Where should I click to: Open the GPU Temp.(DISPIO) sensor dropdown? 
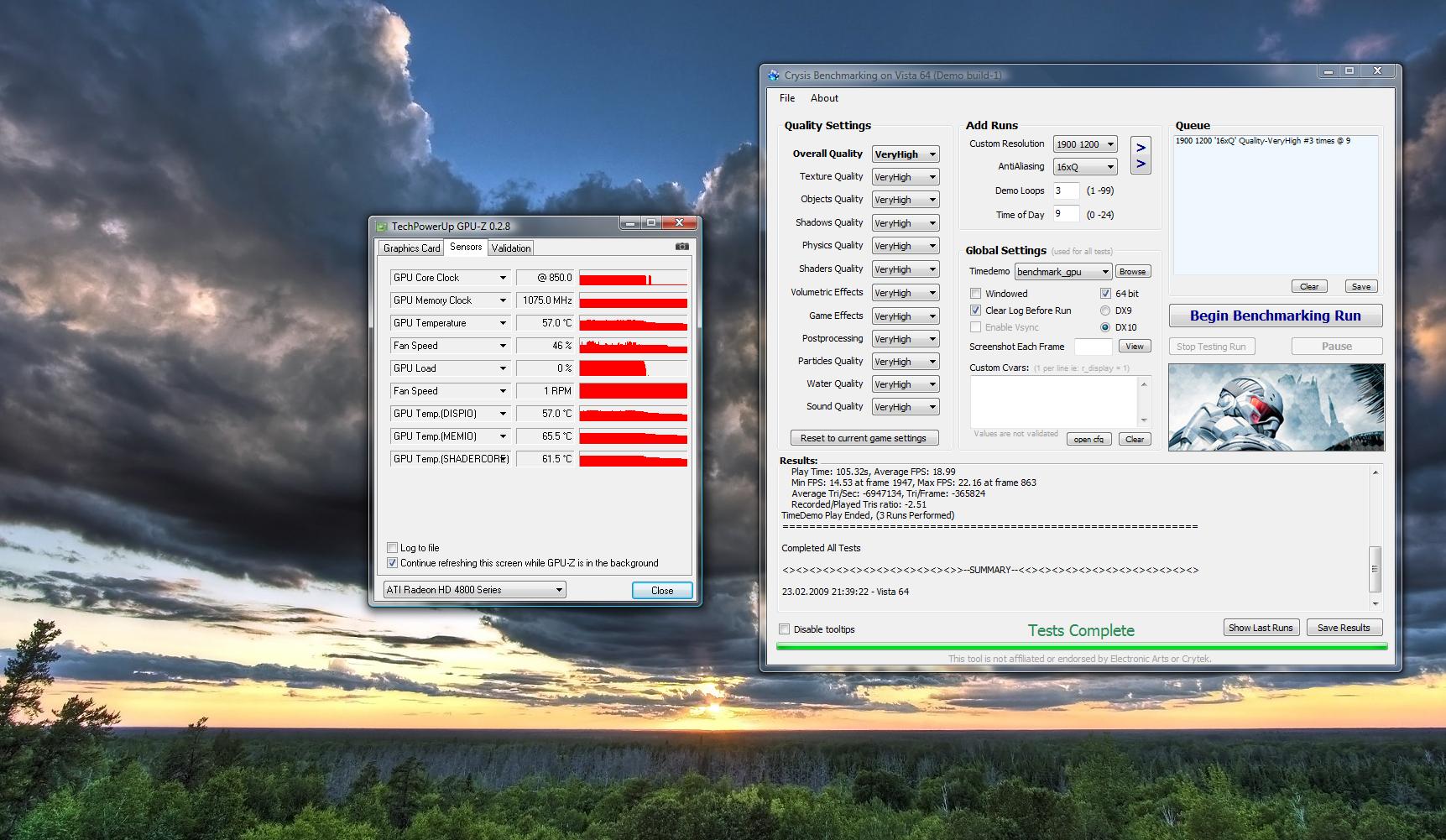451,414
